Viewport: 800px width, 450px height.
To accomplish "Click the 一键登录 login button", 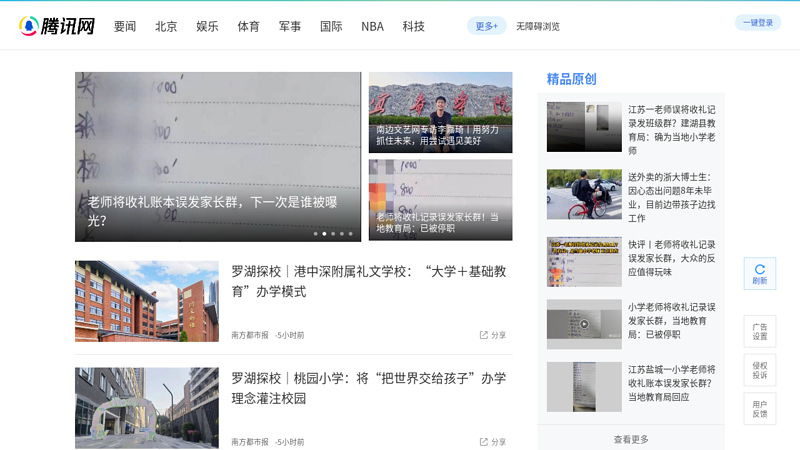I will pos(758,22).
